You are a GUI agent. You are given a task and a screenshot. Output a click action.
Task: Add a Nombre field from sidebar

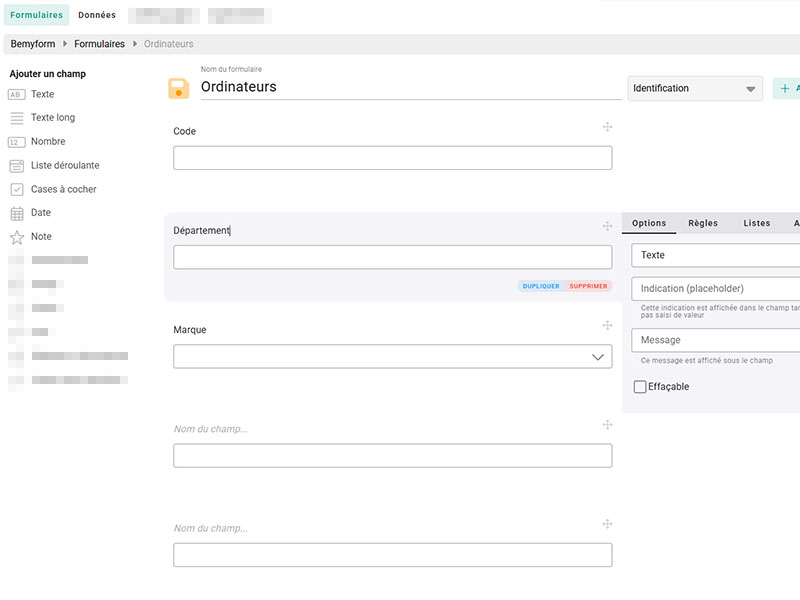(x=47, y=142)
